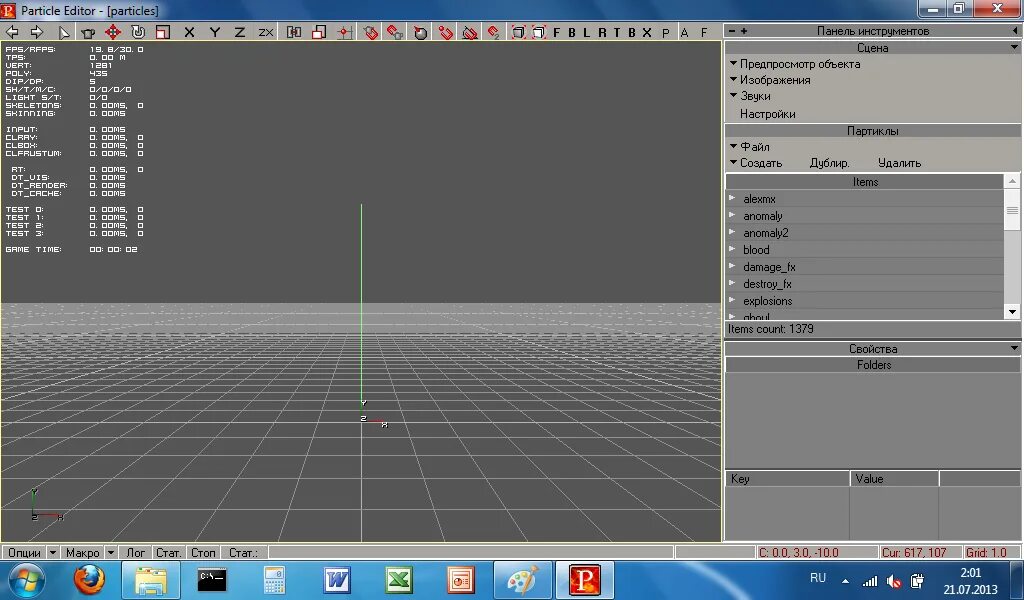Toggle the striped magnet snap icon

[x=470, y=32]
